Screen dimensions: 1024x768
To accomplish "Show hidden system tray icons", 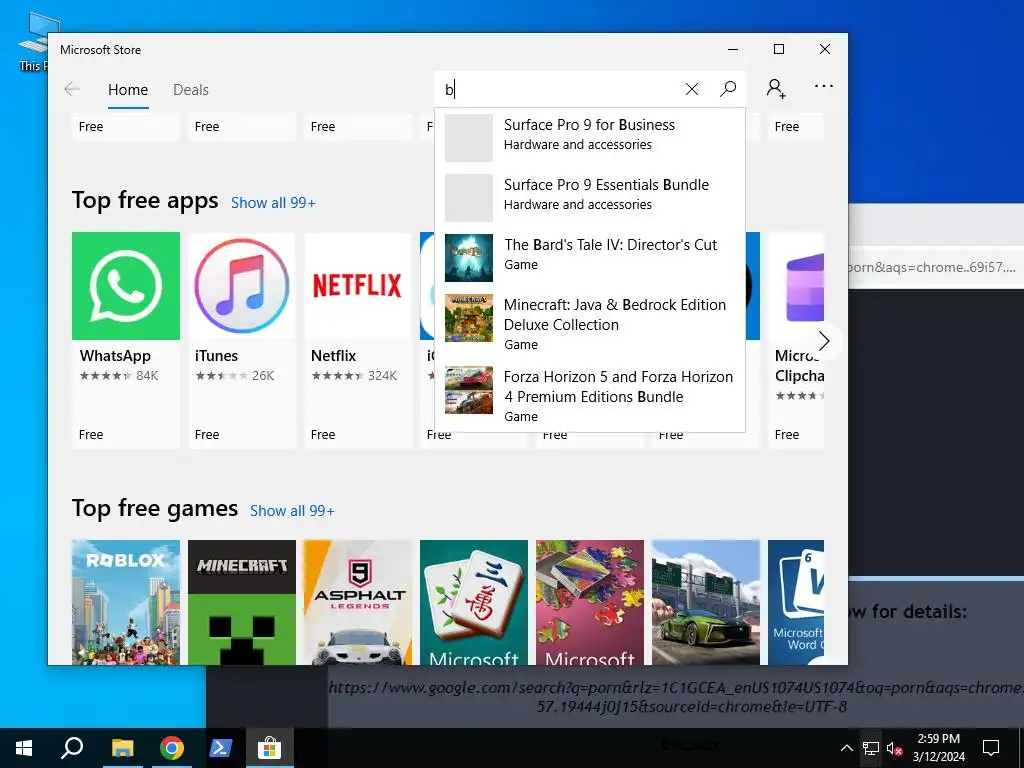I will tap(846, 748).
